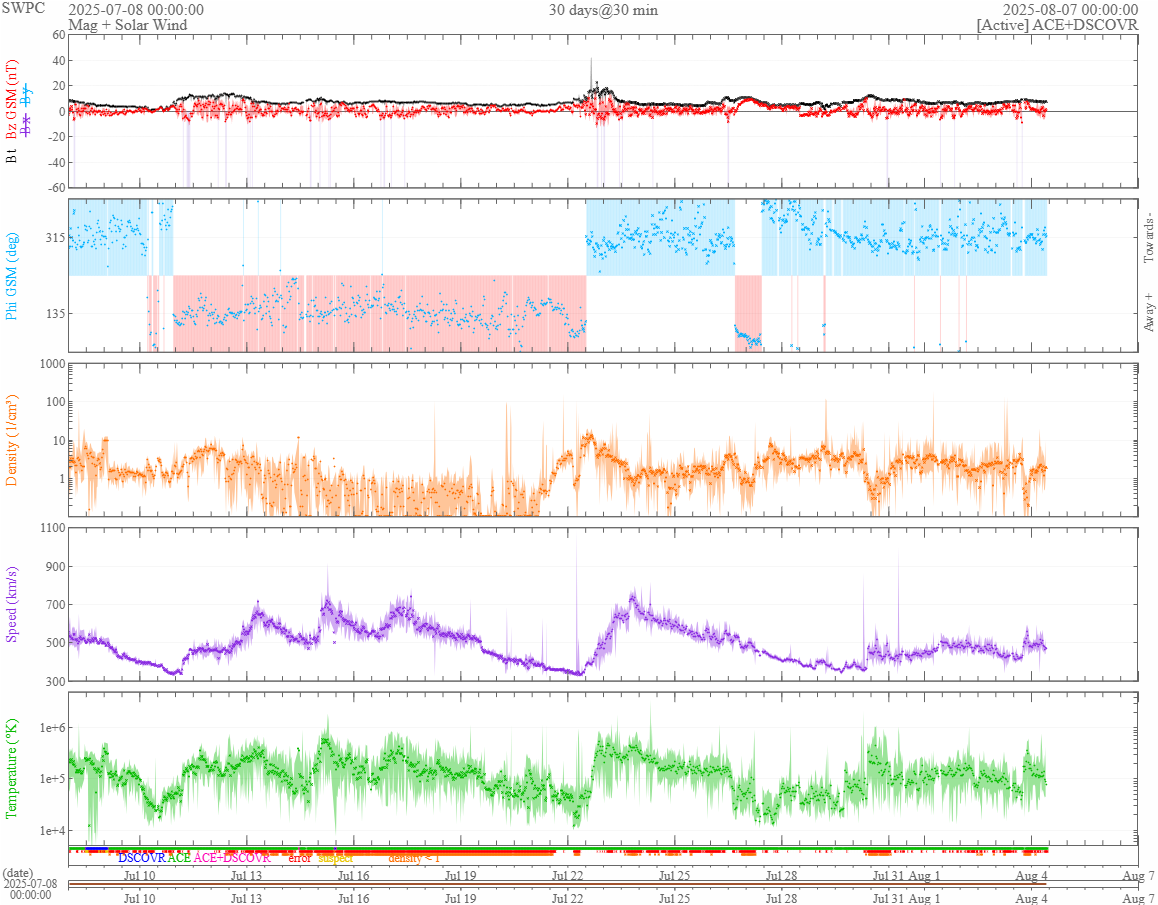
Task: Click the red 'error' legend entry
Action: point(300,858)
